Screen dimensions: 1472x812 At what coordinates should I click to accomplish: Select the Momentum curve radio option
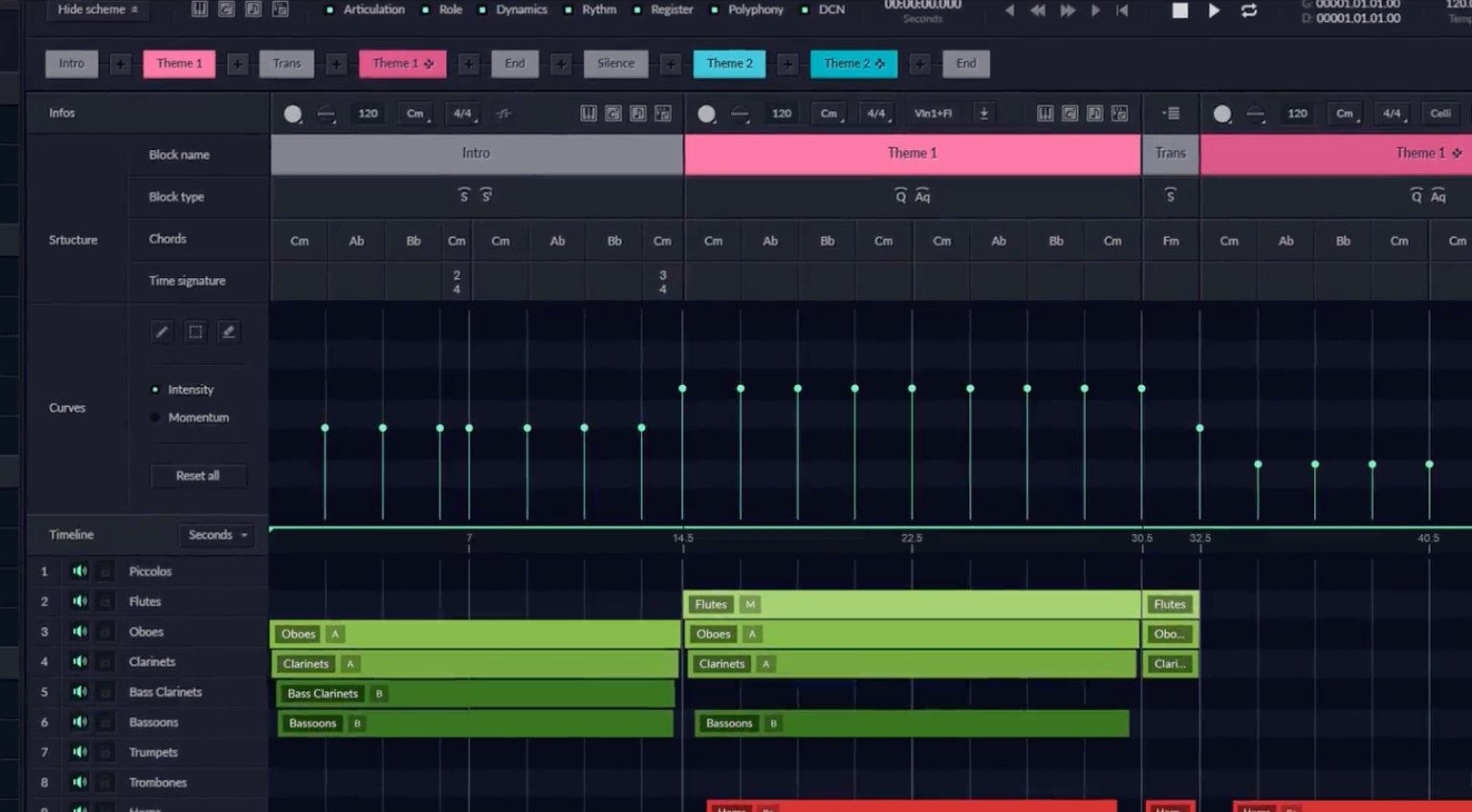(155, 417)
